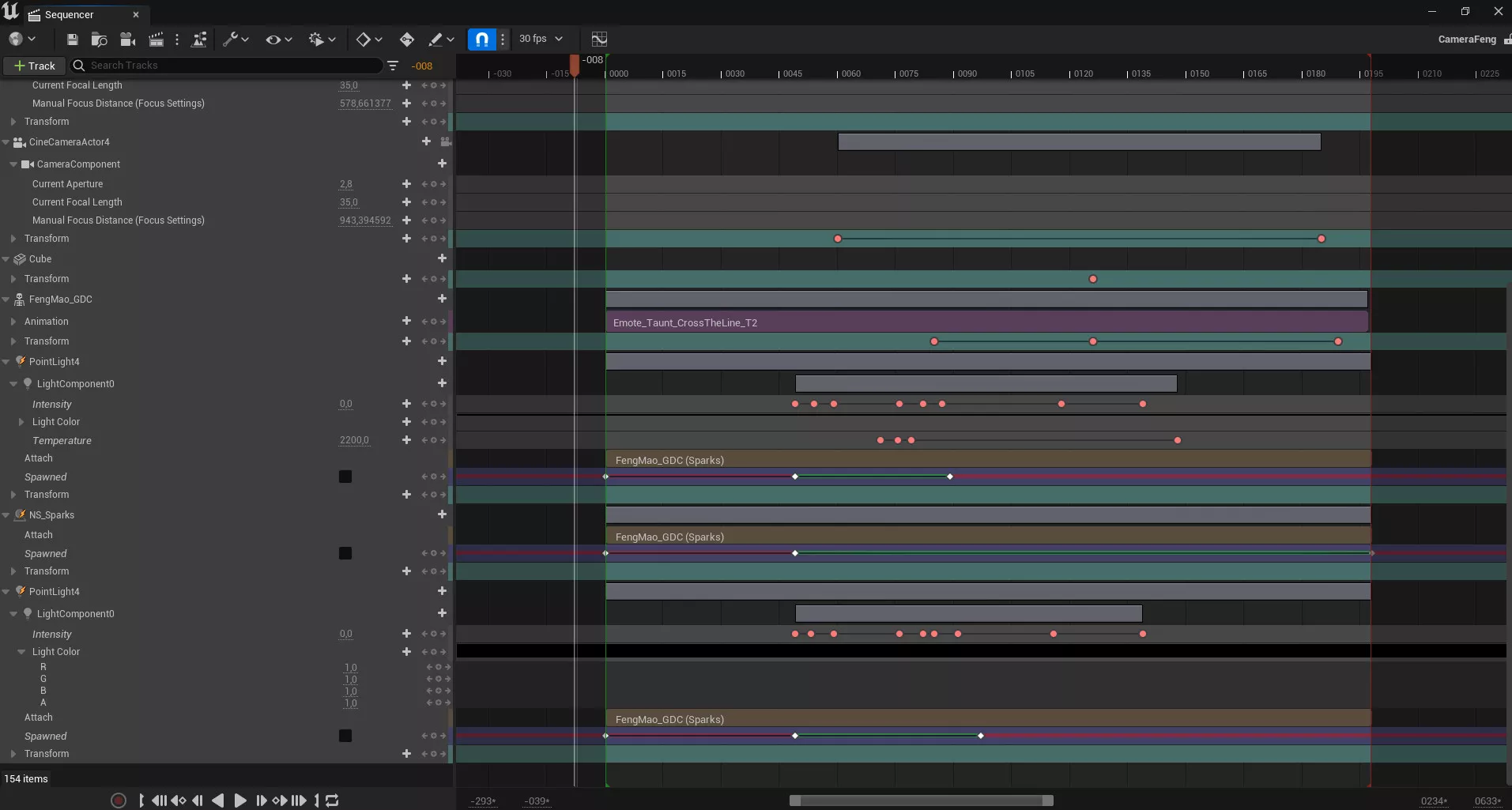The image size is (1512, 810).
Task: Open the curve editor icon
Action: pyautogui.click(x=599, y=40)
